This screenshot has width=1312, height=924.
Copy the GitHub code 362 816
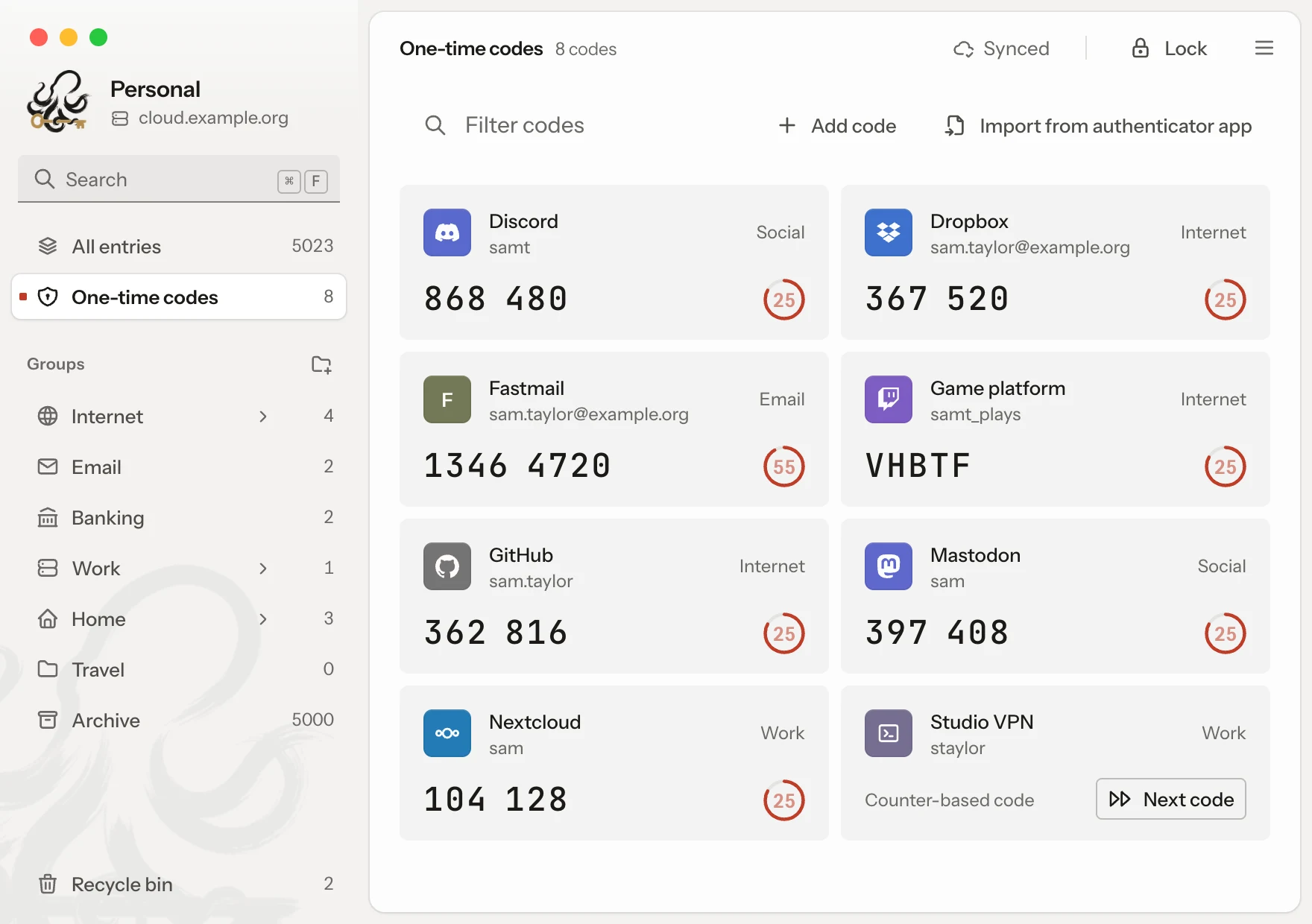[496, 633]
